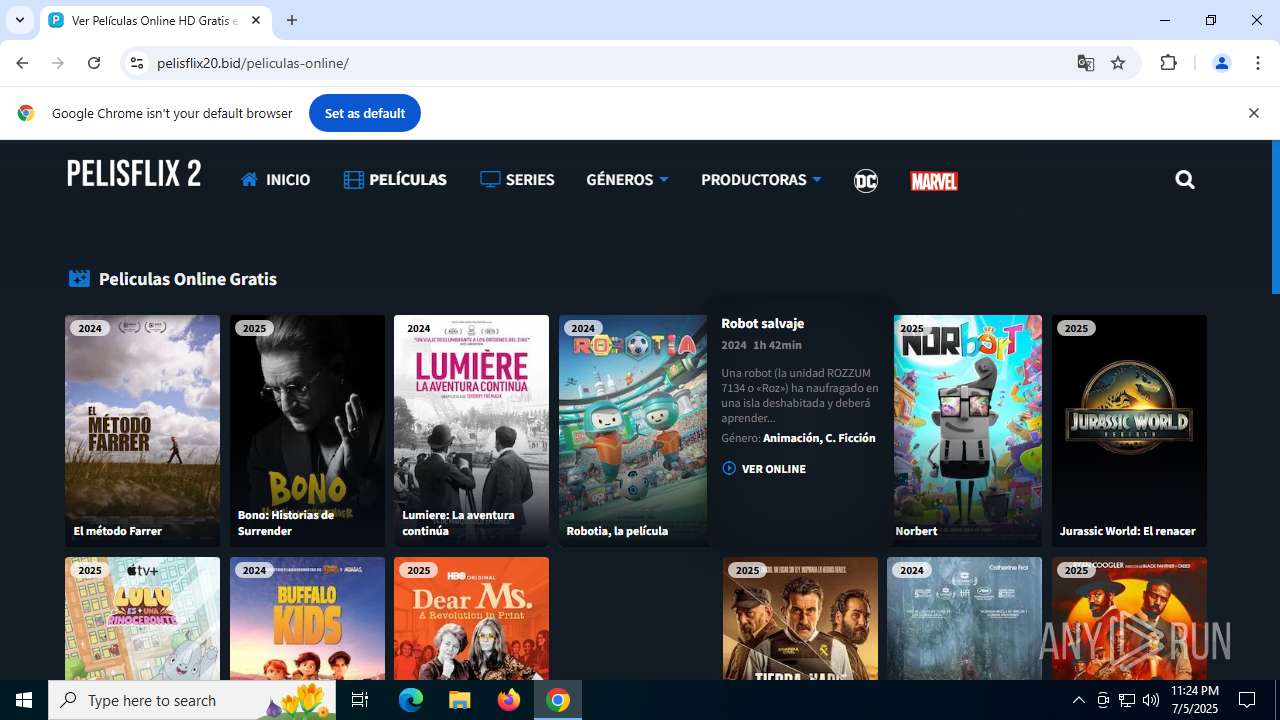Click the browser forward arrow
This screenshot has width=1280, height=720.
[58, 63]
